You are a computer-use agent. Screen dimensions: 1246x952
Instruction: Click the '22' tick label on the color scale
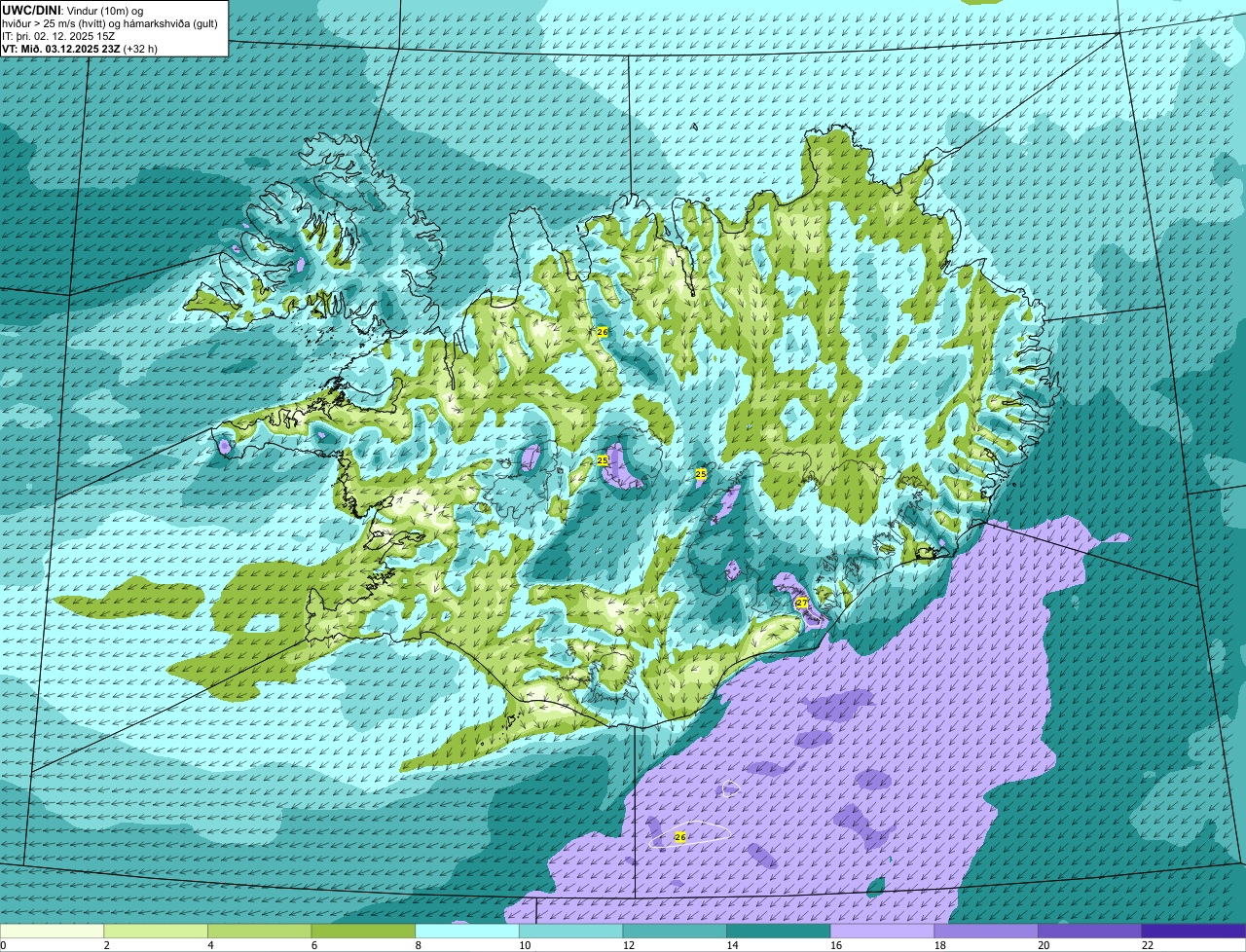point(1149,946)
